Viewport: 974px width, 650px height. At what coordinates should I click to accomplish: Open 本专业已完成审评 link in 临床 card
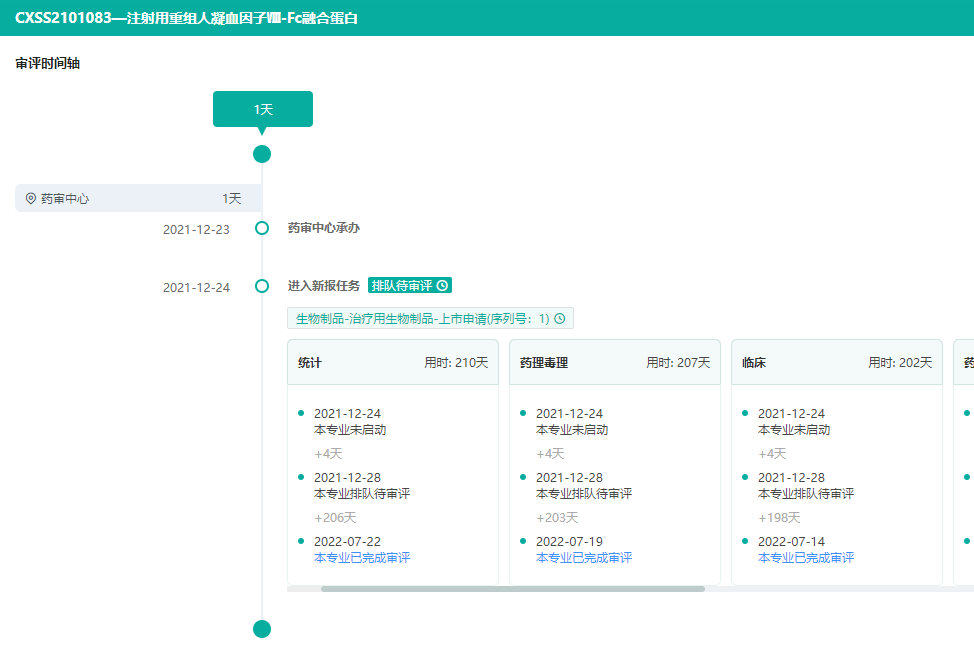(x=806, y=558)
